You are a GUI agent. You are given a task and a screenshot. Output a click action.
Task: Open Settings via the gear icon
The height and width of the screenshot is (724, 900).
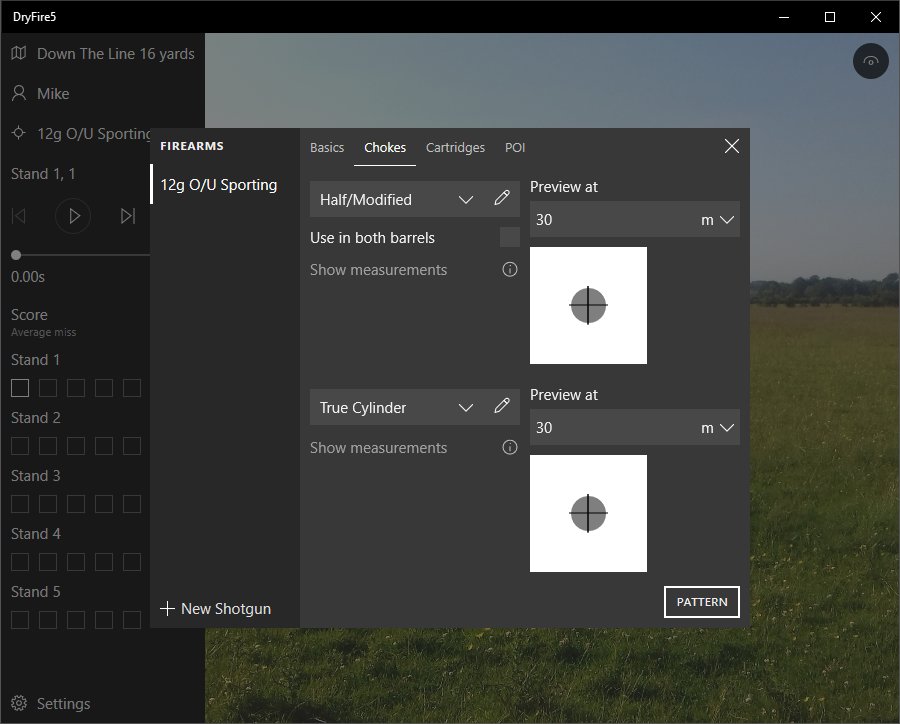click(19, 704)
